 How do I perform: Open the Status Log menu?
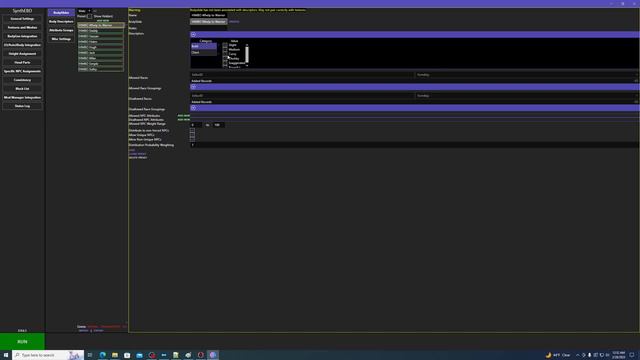22,106
